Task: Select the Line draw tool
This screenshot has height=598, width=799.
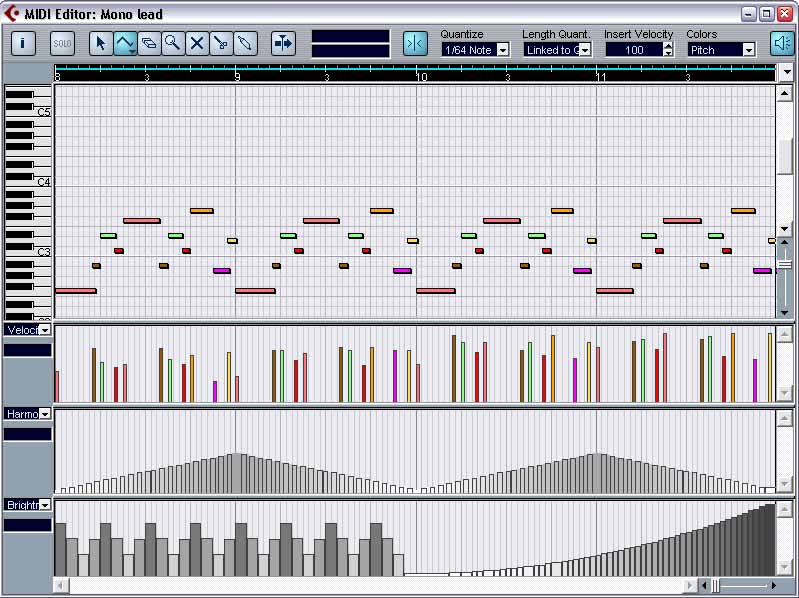Action: [x=125, y=44]
